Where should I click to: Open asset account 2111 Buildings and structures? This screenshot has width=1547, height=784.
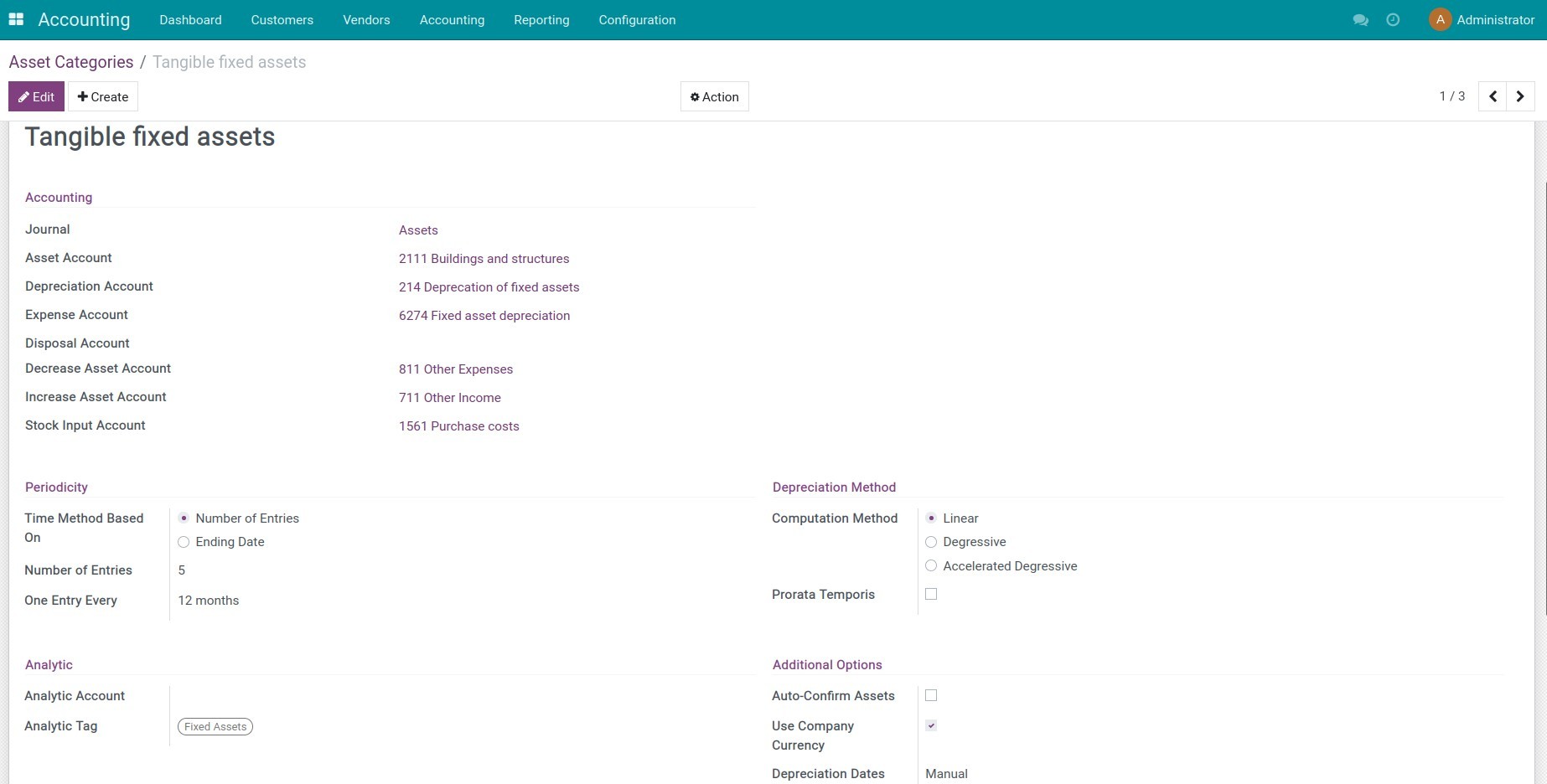click(x=484, y=259)
